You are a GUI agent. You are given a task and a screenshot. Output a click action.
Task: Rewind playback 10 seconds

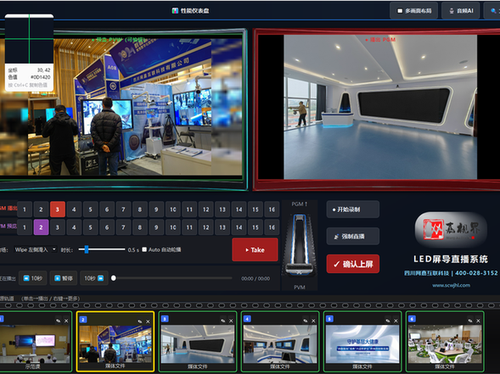click(x=32, y=278)
